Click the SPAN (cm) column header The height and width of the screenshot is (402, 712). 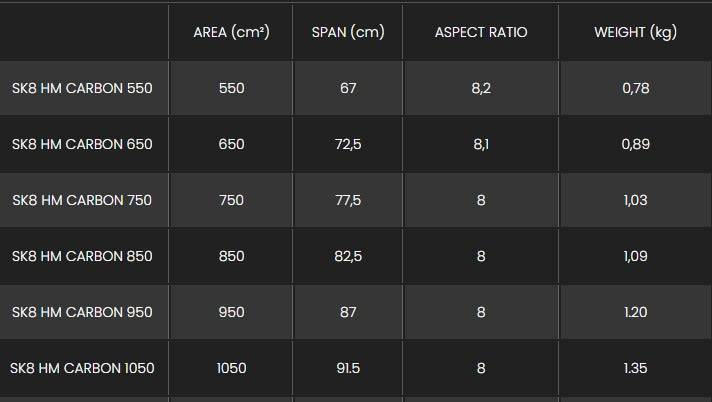(x=348, y=32)
